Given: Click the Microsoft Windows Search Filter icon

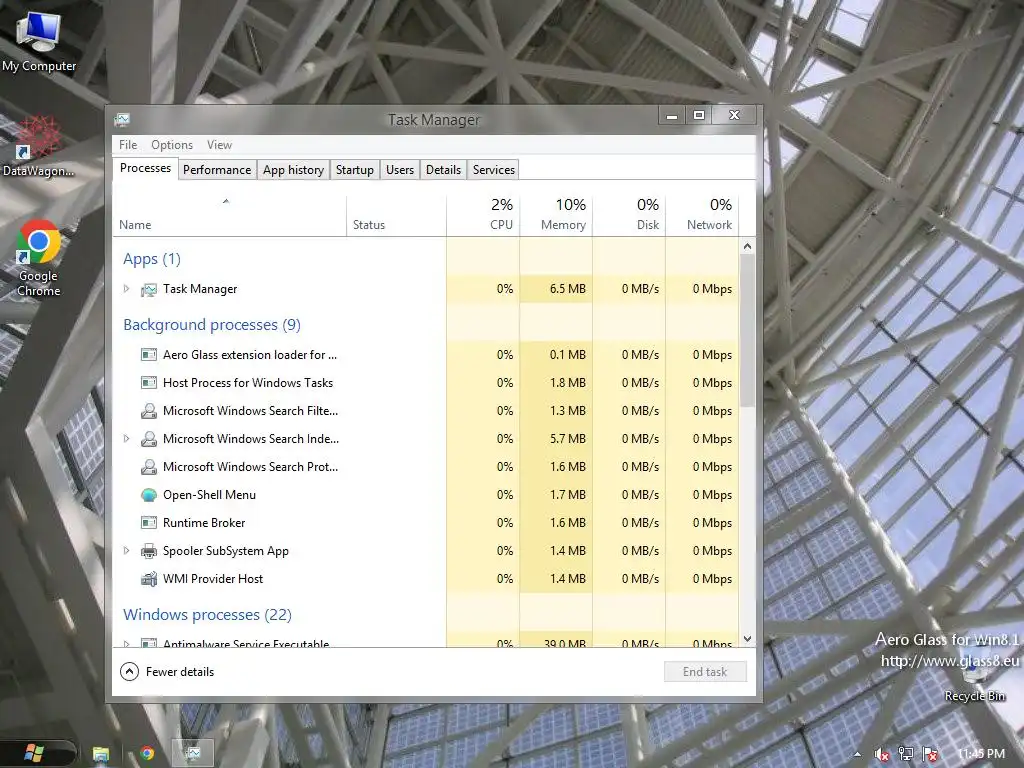Looking at the screenshot, I should click(149, 411).
